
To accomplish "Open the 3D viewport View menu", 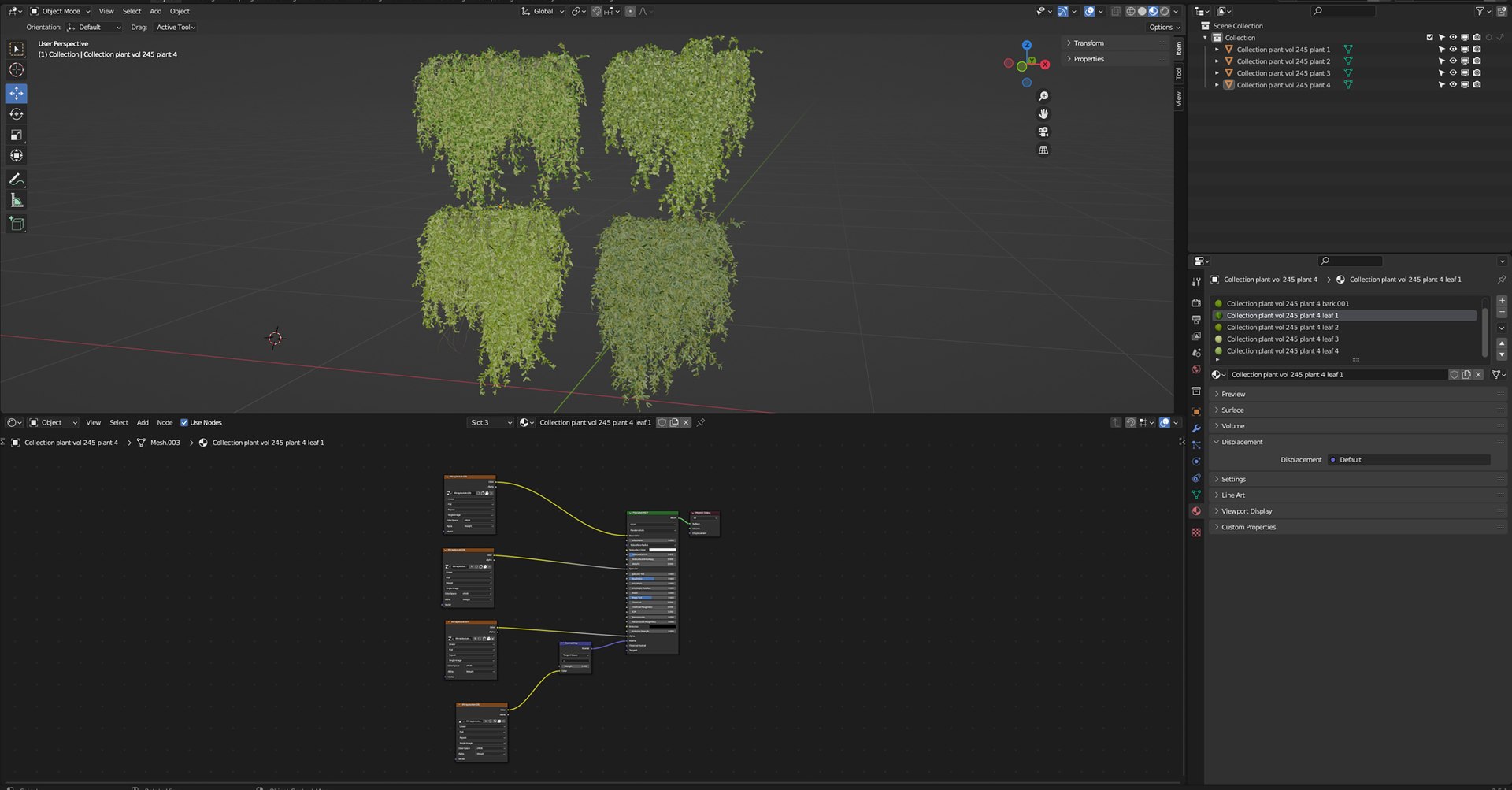I will point(106,12).
